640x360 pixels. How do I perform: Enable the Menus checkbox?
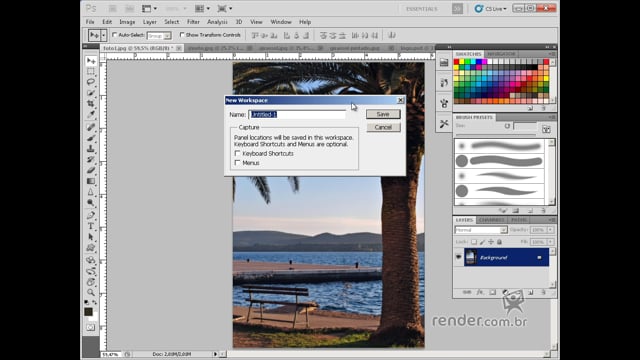[x=238, y=163]
